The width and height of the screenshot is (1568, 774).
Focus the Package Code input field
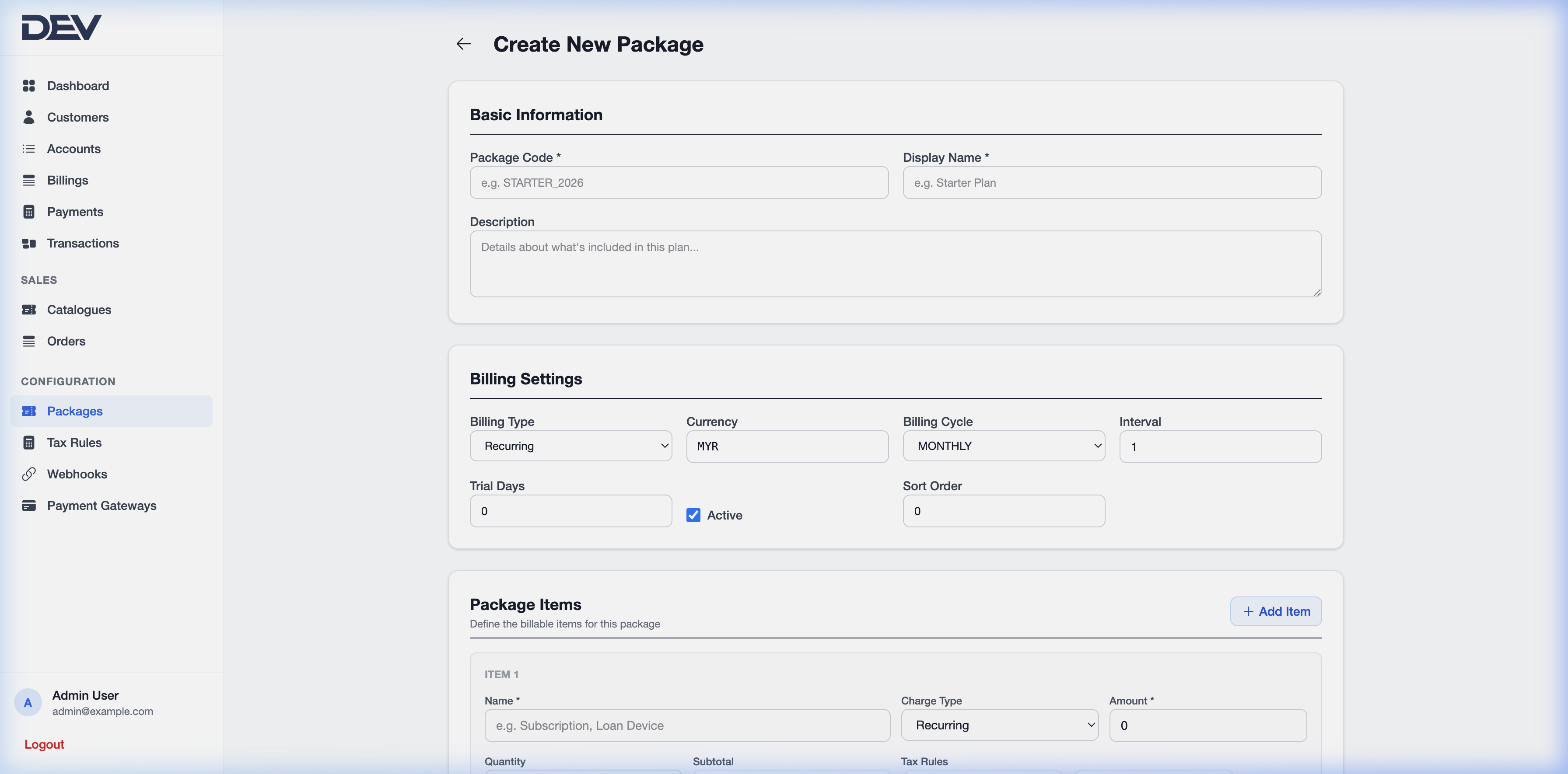tap(679, 182)
